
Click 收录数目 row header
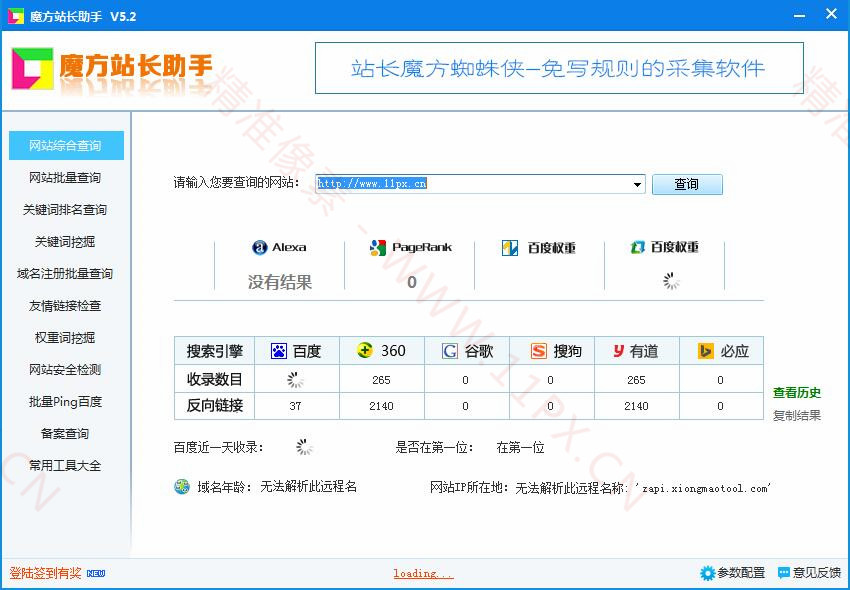coord(214,380)
